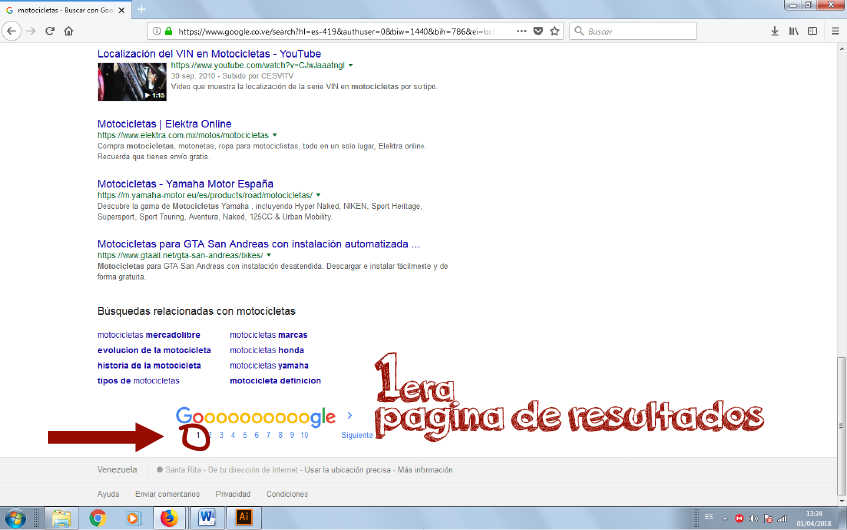Go to results page 9

292,435
